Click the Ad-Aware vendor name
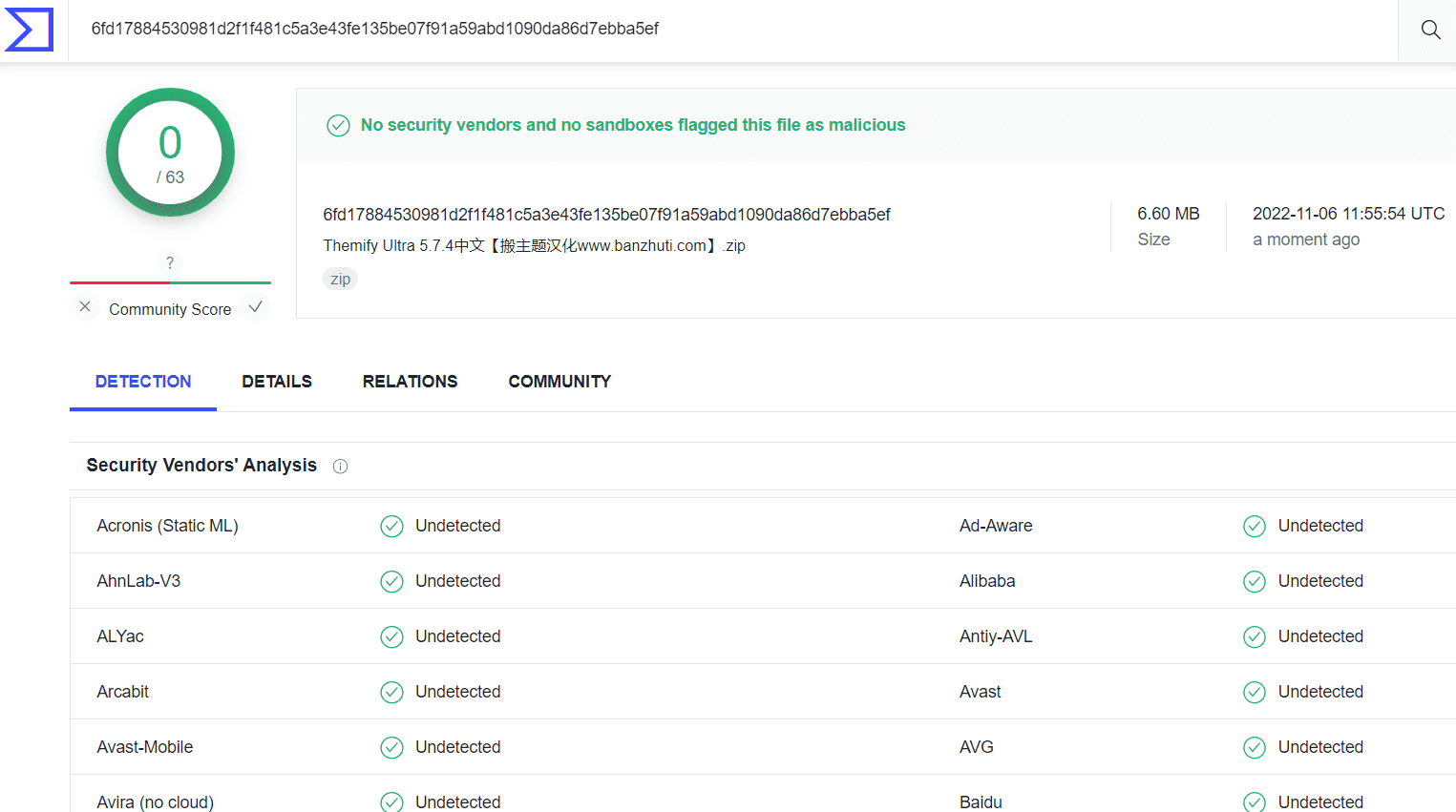Viewport: 1456px width, 812px height. point(996,526)
